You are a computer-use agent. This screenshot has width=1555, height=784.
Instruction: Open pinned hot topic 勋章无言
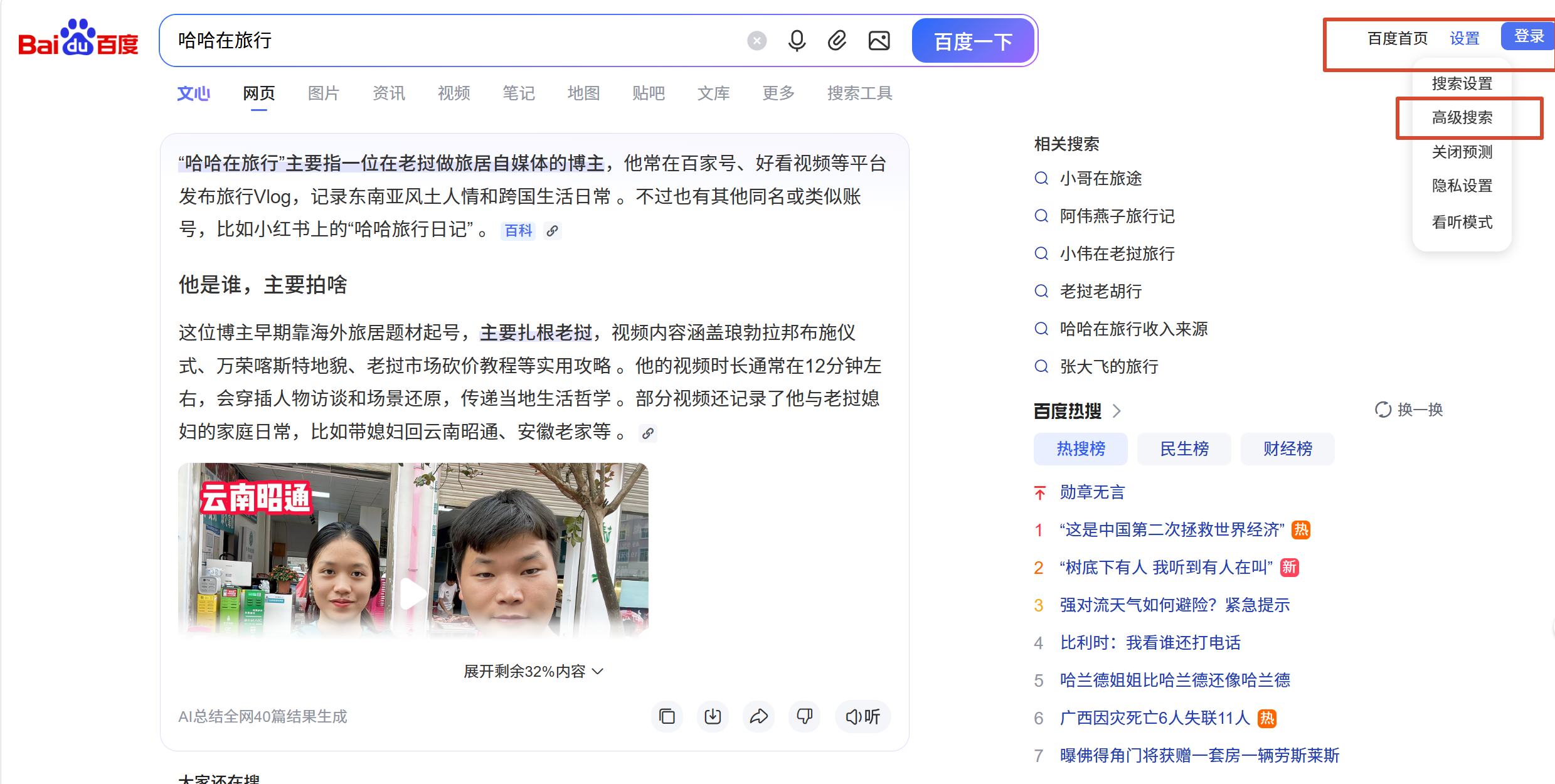pyautogui.click(x=1092, y=492)
